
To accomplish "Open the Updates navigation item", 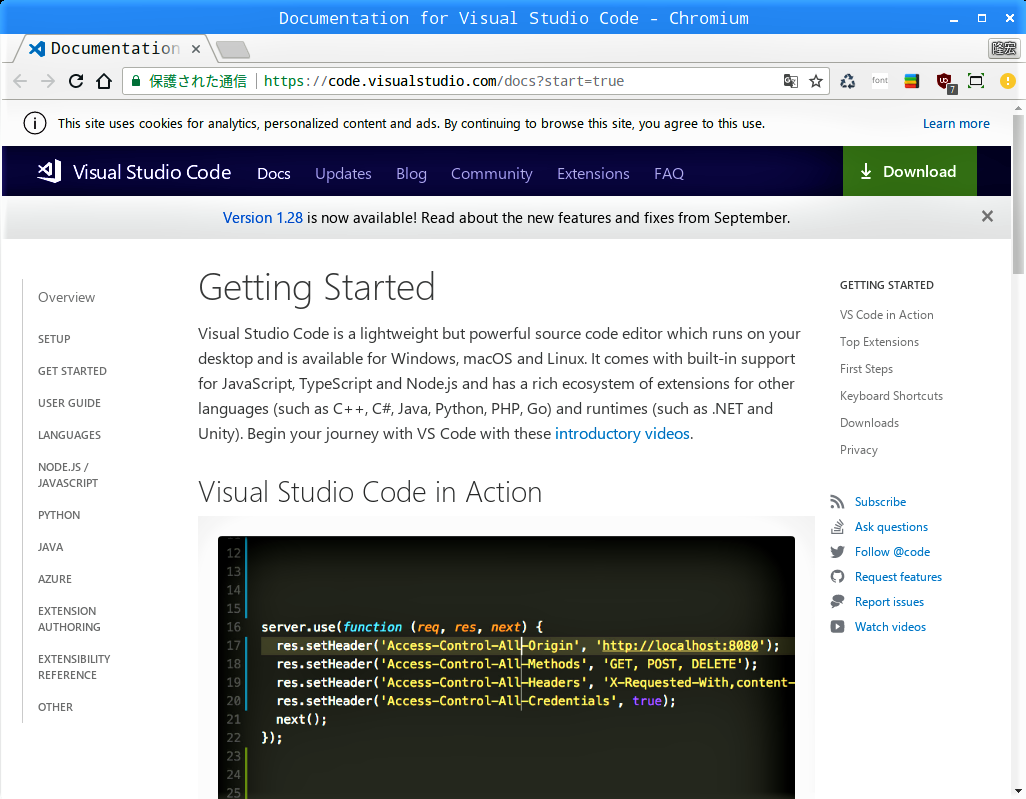I will (343, 173).
